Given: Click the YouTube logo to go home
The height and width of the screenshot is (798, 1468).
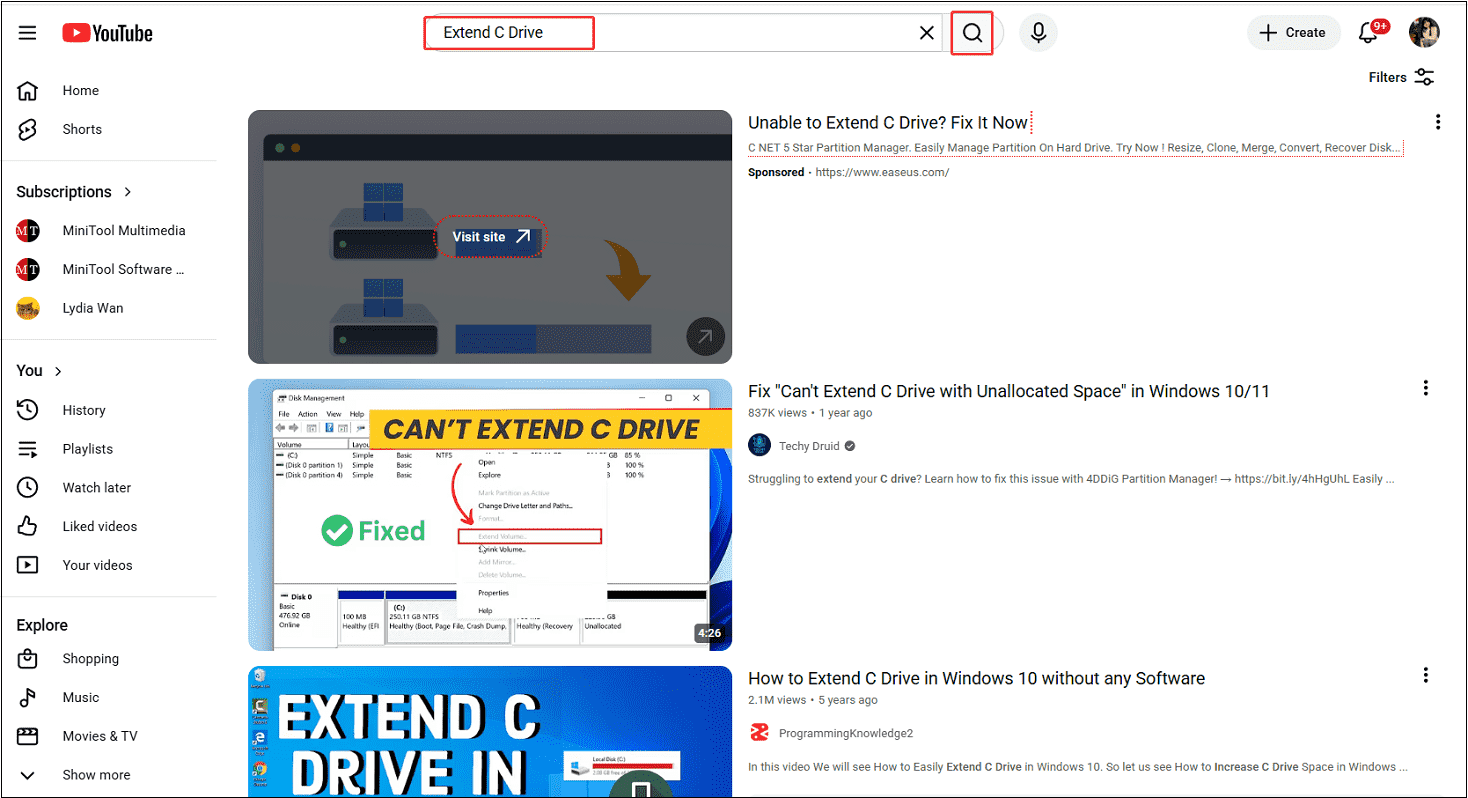Looking at the screenshot, I should [x=106, y=32].
